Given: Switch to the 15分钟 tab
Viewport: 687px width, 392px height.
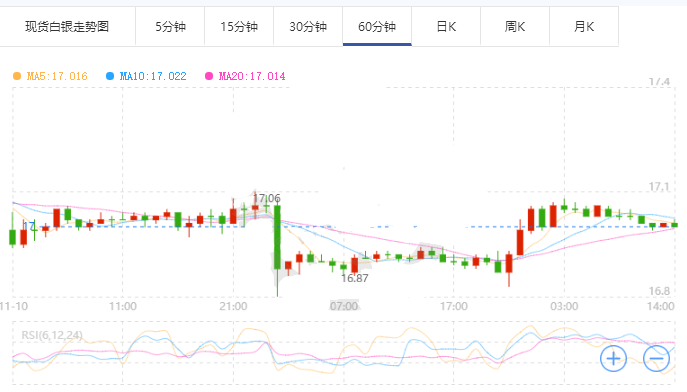Looking at the screenshot, I should click(x=239, y=27).
